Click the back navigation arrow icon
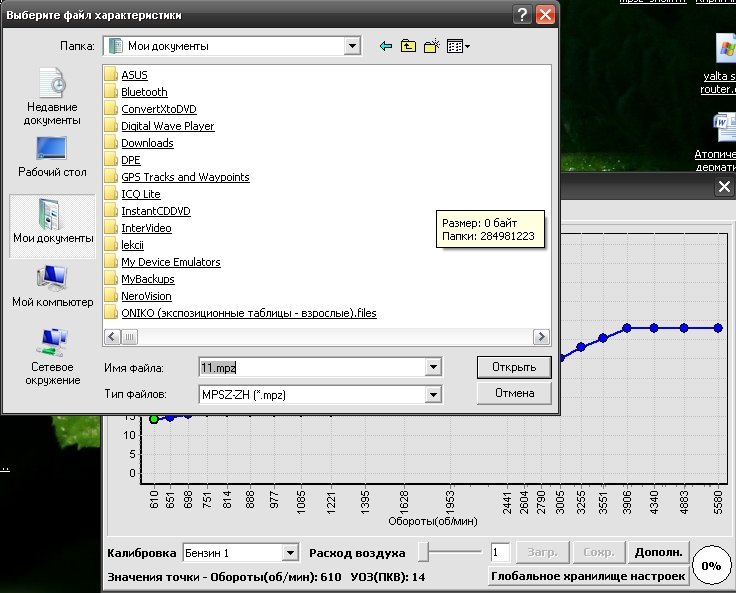The image size is (736, 593). pos(385,46)
